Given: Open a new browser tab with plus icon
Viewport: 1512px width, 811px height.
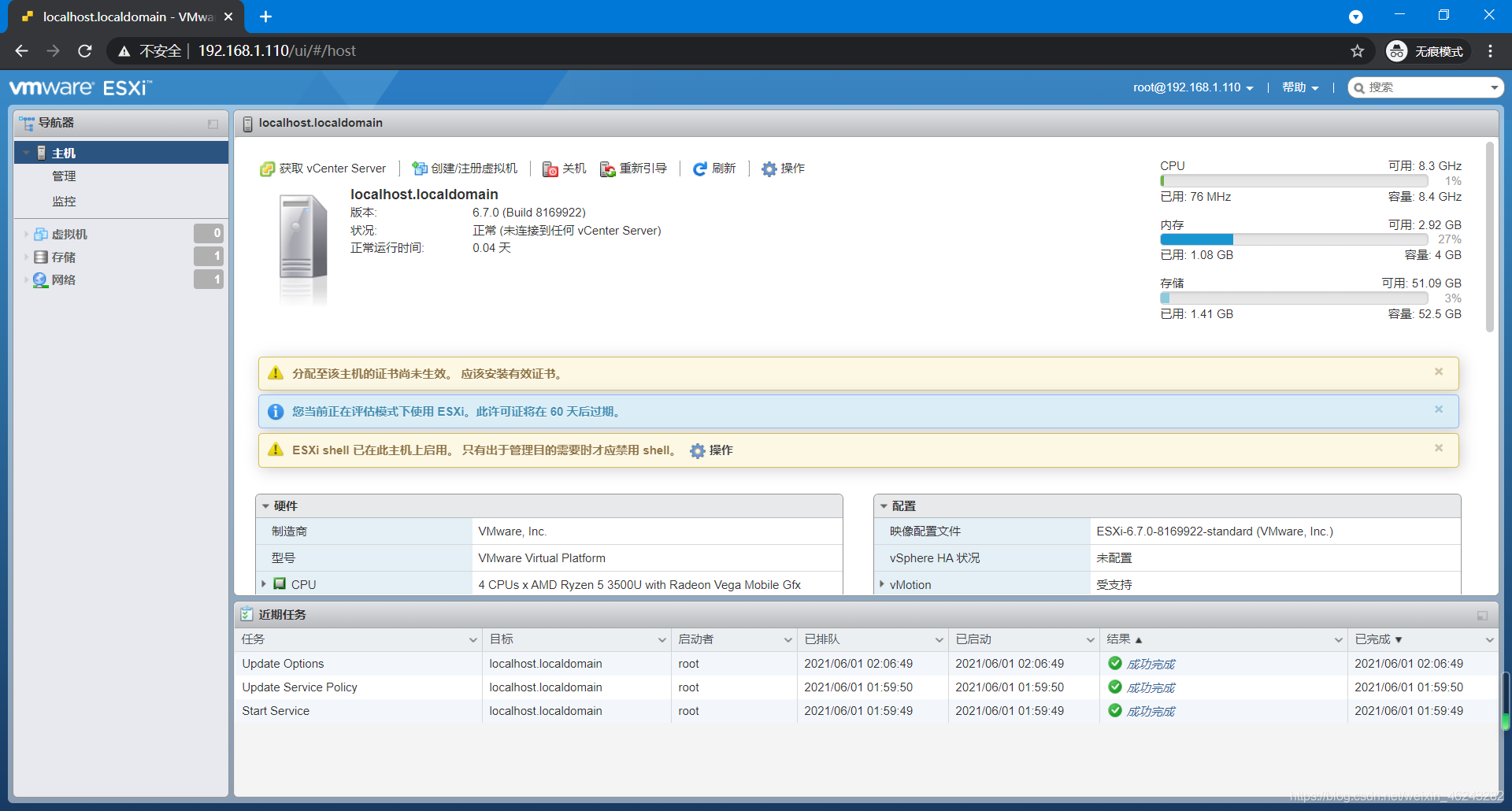Looking at the screenshot, I should [265, 17].
